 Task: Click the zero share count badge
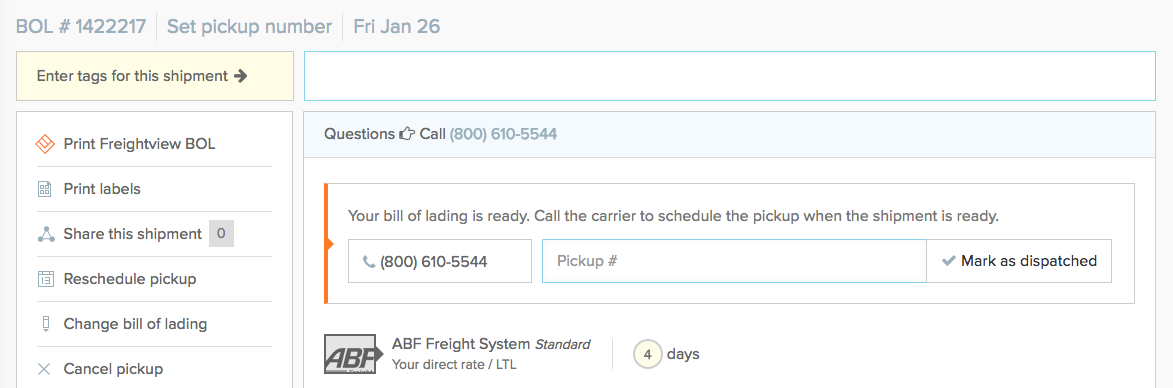pos(221,234)
